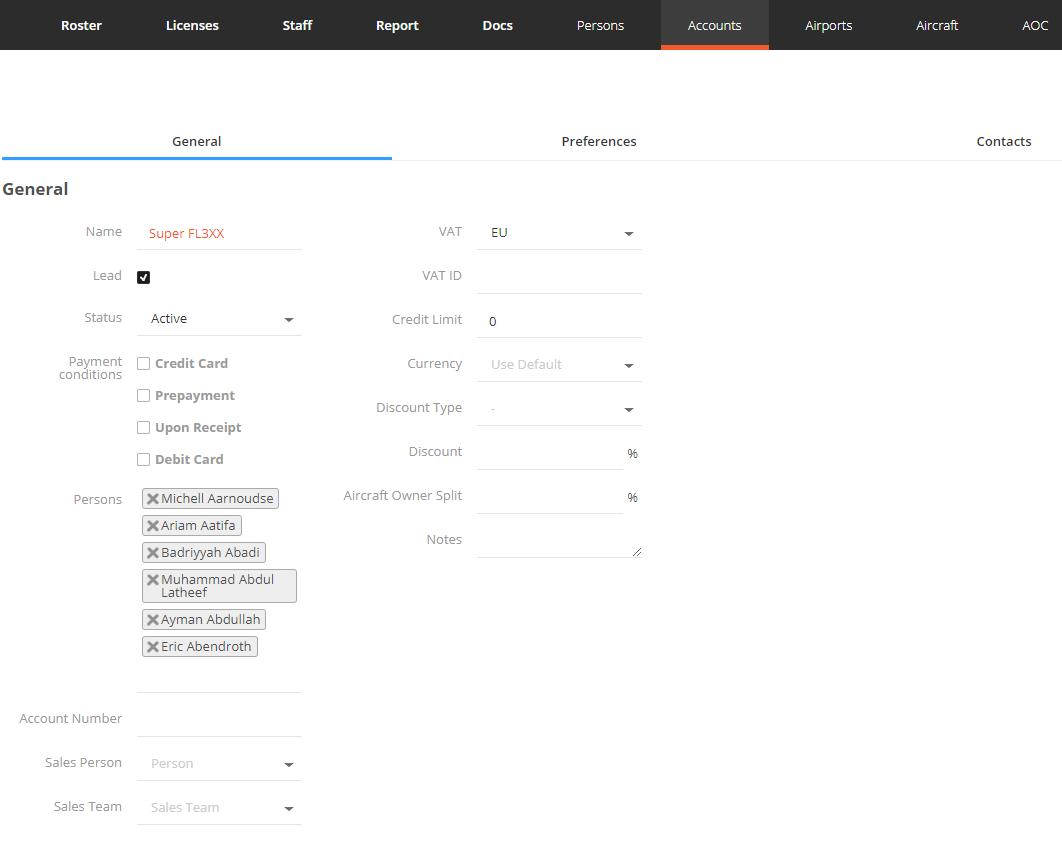
Task: Expand the Discount Type dropdown
Action: (559, 408)
